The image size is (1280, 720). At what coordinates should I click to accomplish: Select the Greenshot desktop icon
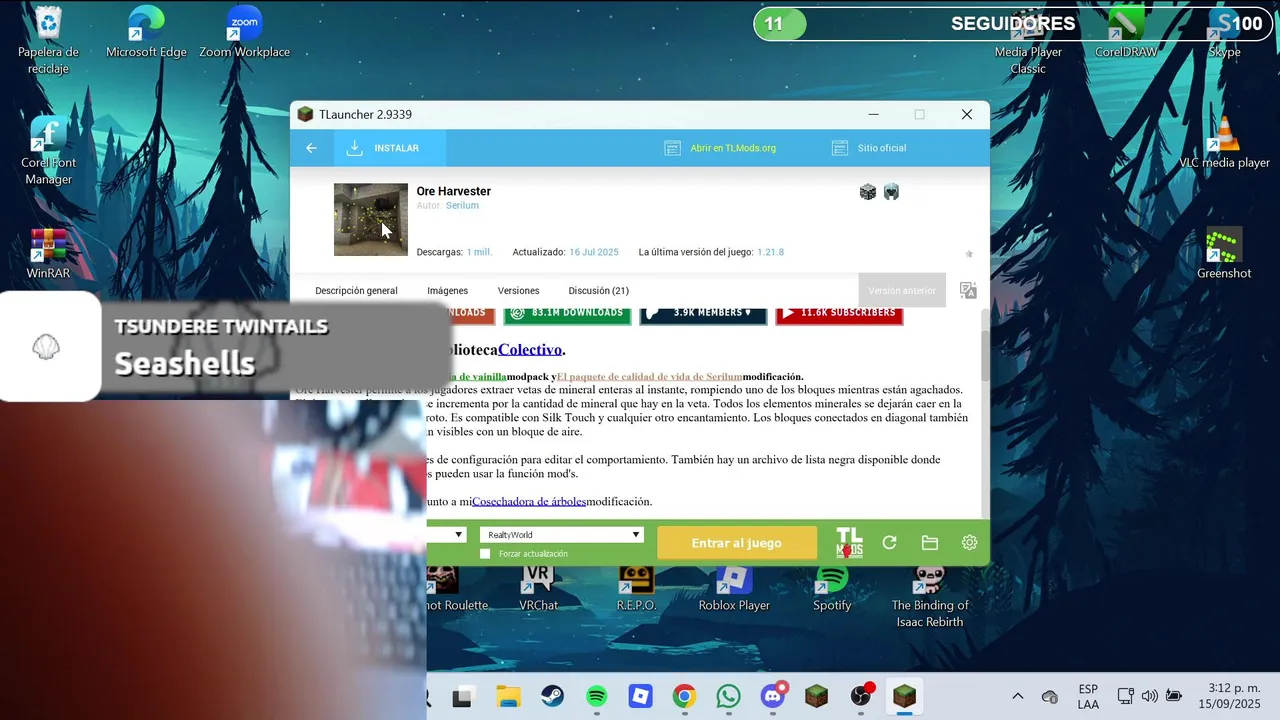coord(1224,254)
